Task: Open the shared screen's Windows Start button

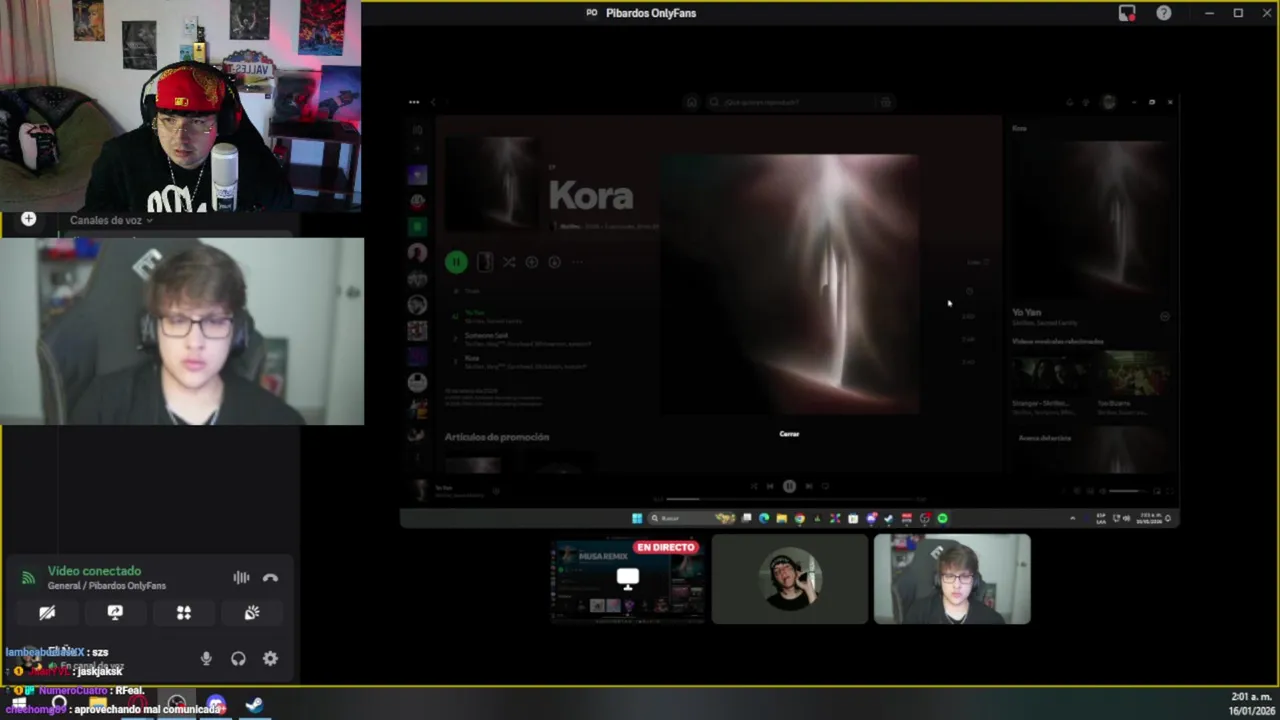Action: coord(637,518)
